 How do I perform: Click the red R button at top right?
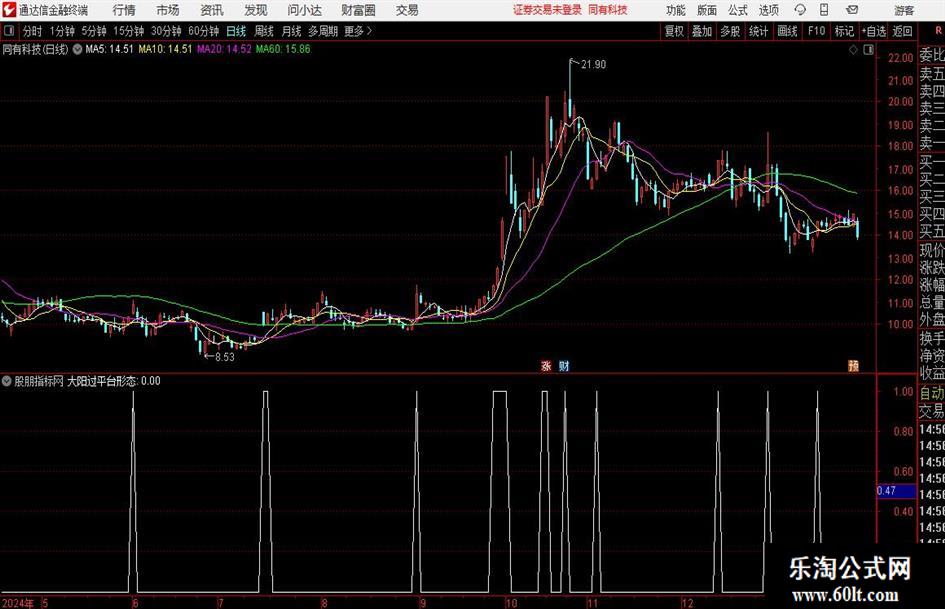938,31
